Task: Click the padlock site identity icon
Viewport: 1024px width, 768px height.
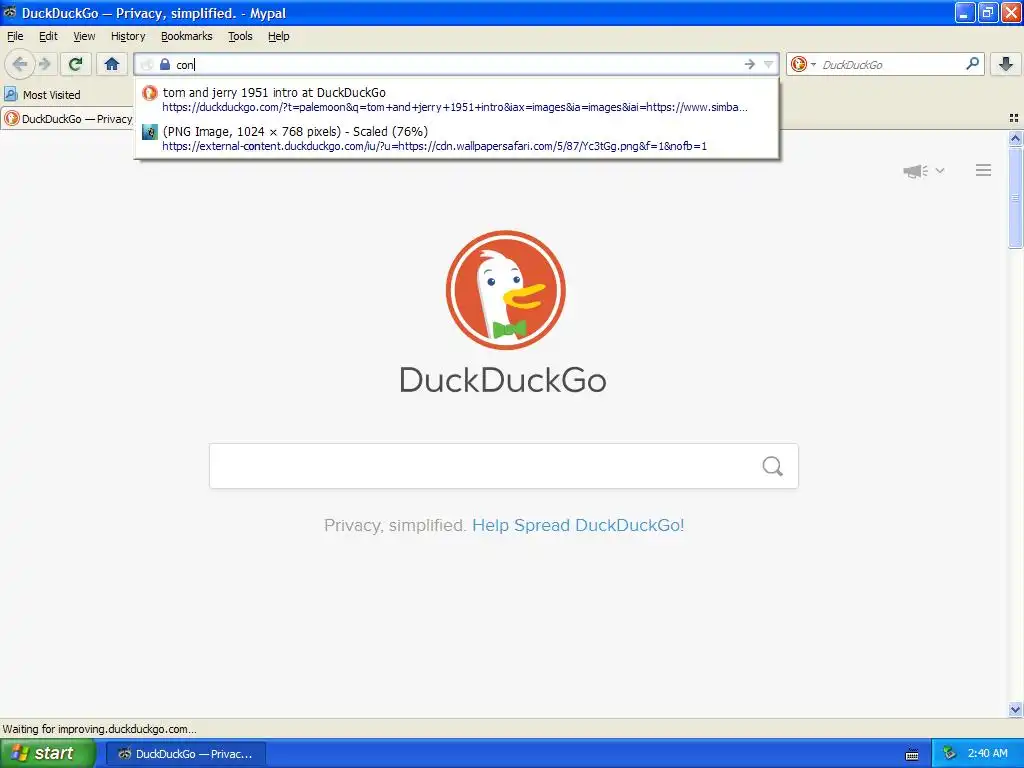Action: [165, 64]
